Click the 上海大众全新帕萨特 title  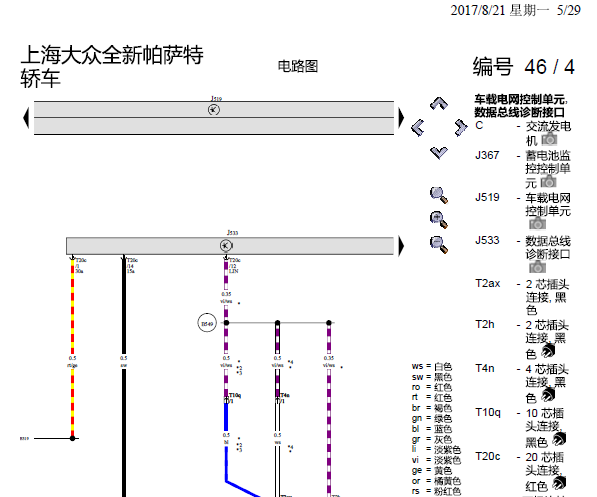click(x=112, y=55)
